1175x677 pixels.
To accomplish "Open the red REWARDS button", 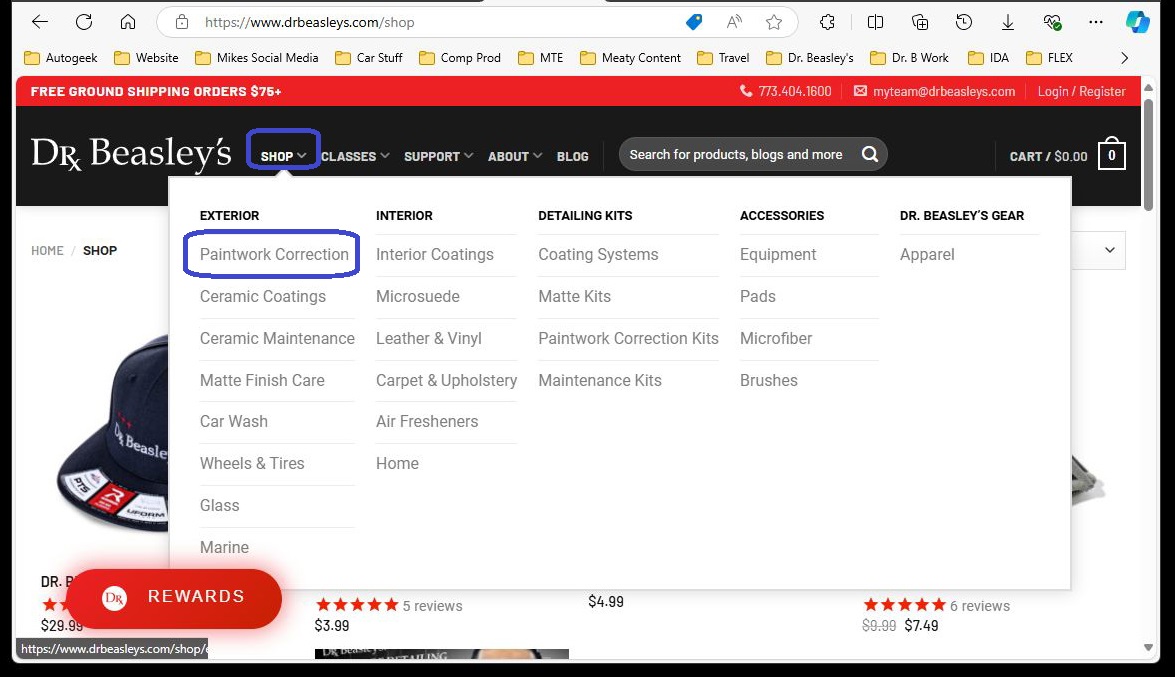I will [174, 597].
